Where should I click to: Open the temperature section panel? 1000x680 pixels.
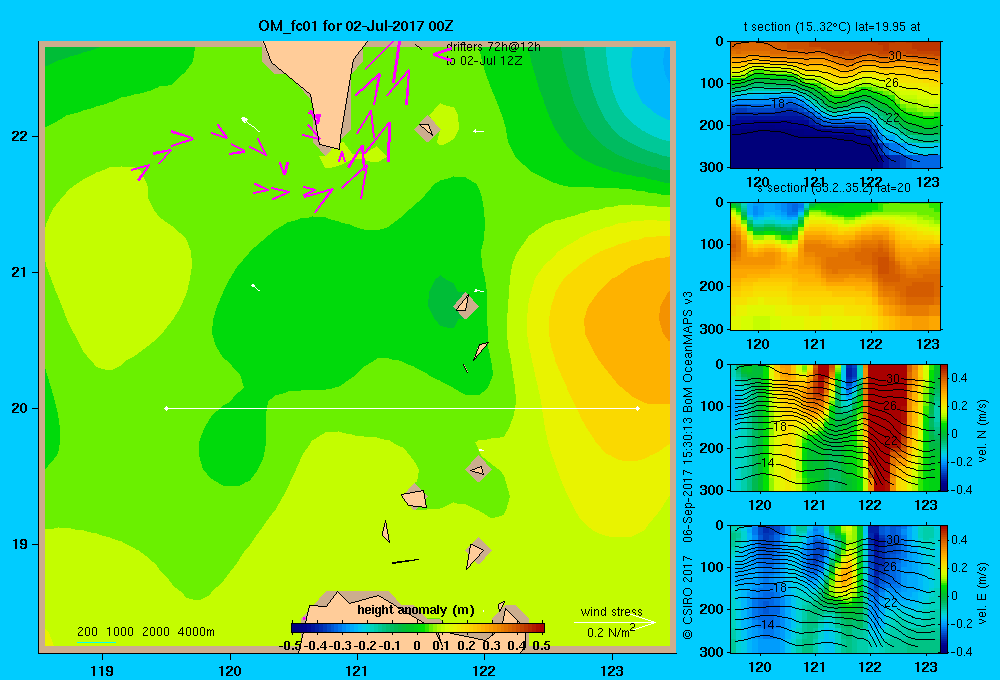[835, 104]
